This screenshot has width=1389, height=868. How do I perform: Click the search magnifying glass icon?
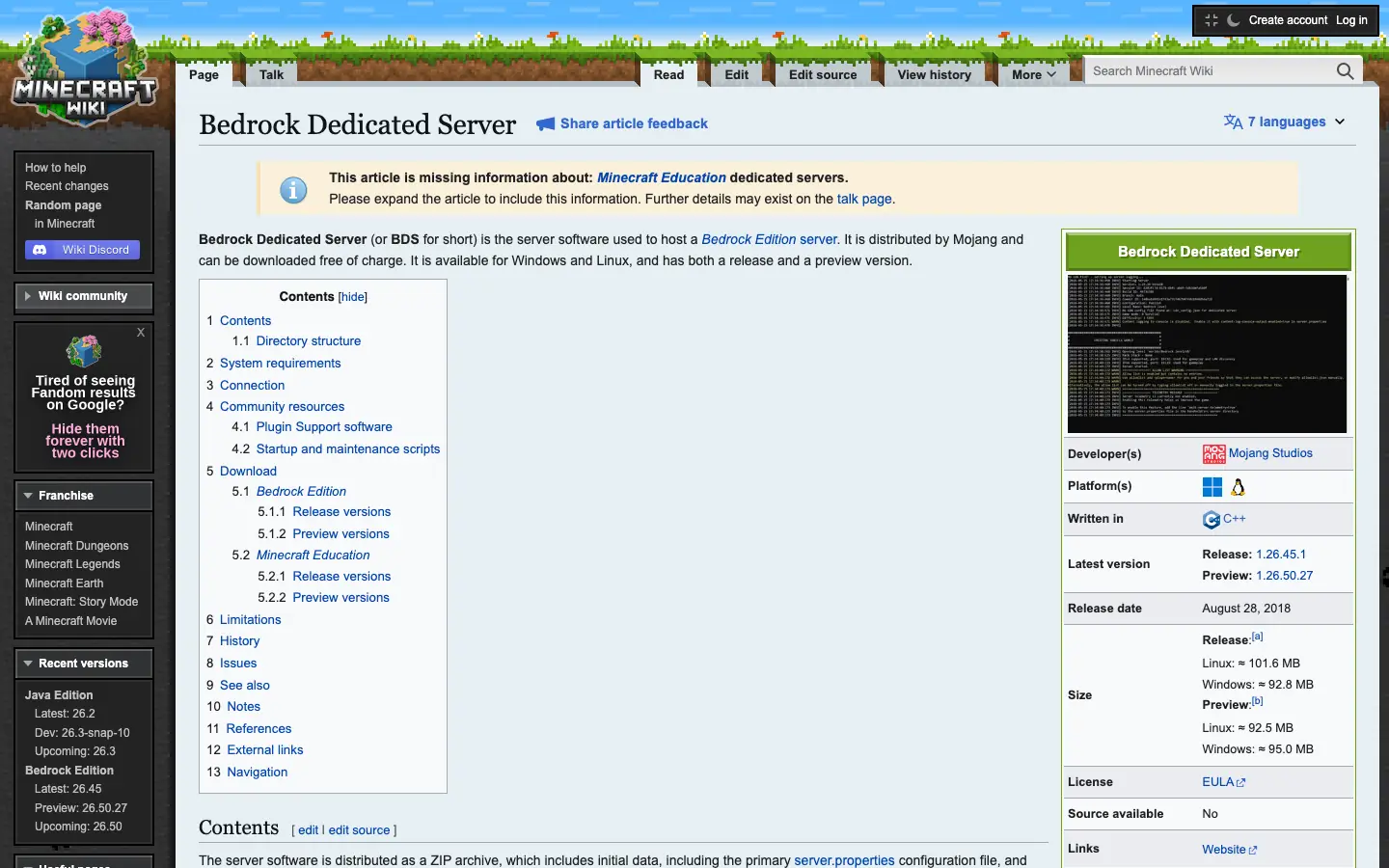(x=1345, y=71)
